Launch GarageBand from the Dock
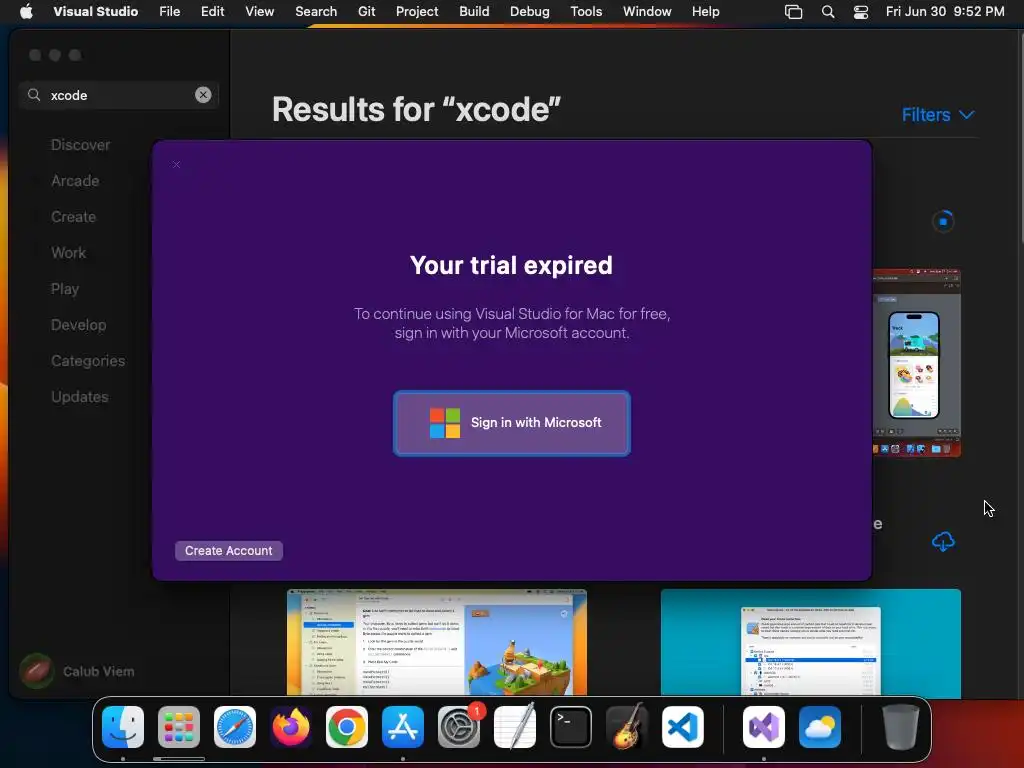The width and height of the screenshot is (1024, 768). coord(627,727)
